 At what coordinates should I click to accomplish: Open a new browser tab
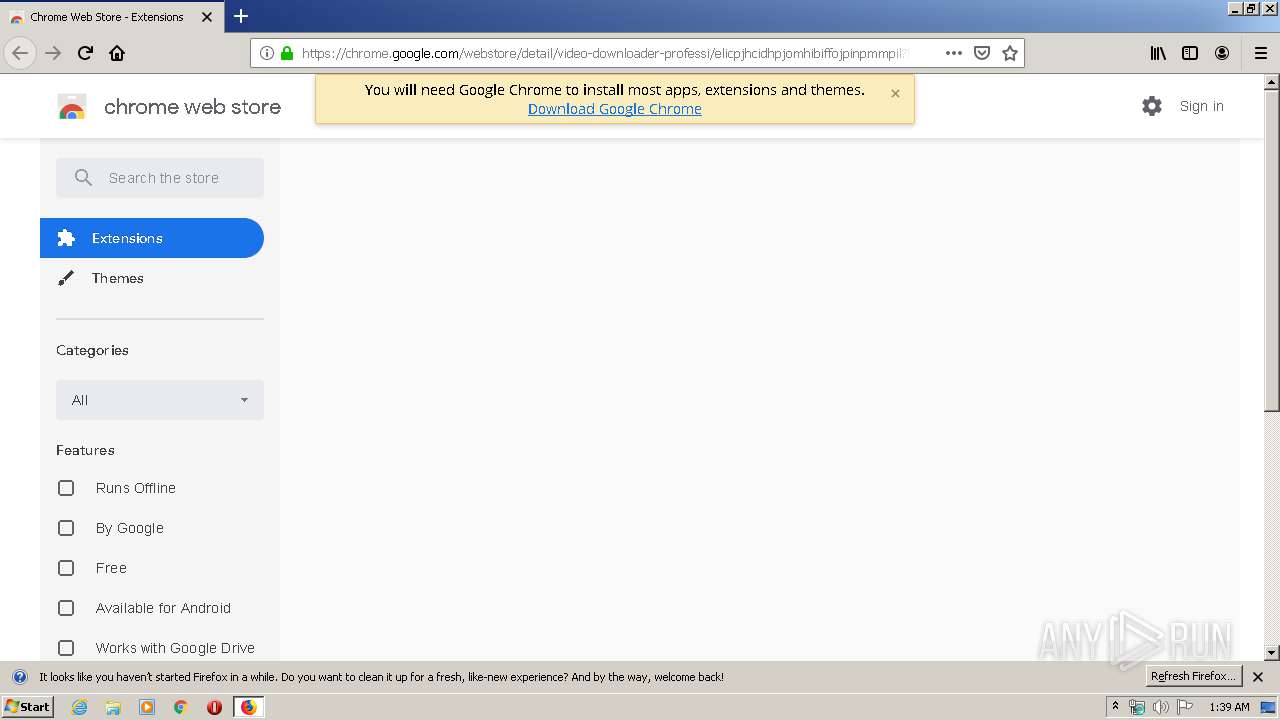pyautogui.click(x=241, y=16)
